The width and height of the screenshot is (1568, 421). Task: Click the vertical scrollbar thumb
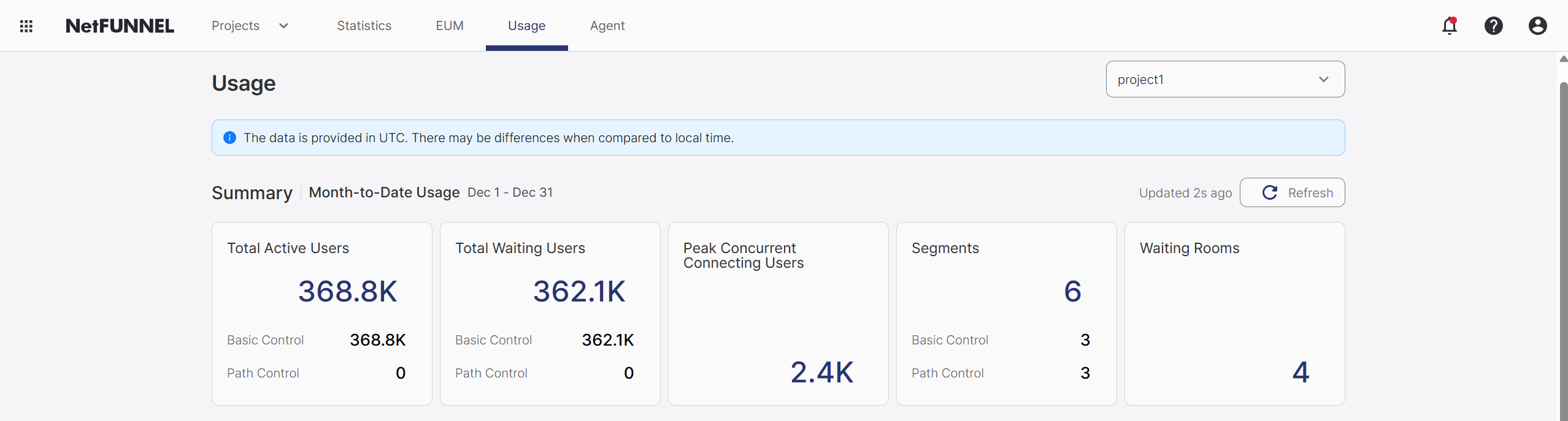point(1564,251)
